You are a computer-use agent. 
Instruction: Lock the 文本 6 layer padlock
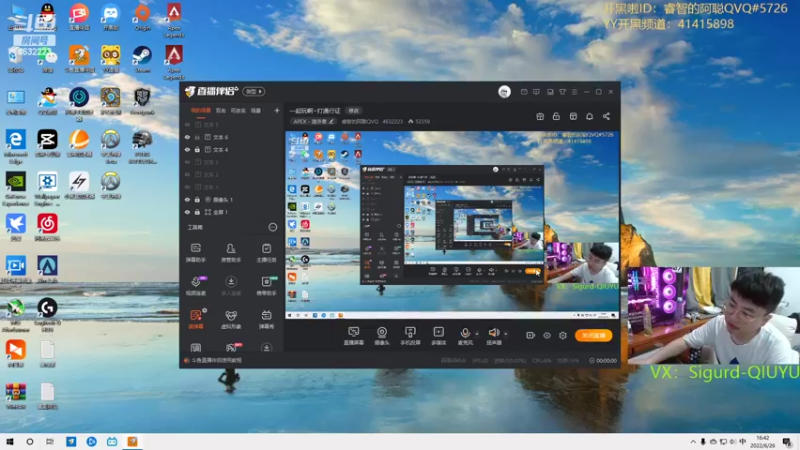pyautogui.click(x=197, y=137)
